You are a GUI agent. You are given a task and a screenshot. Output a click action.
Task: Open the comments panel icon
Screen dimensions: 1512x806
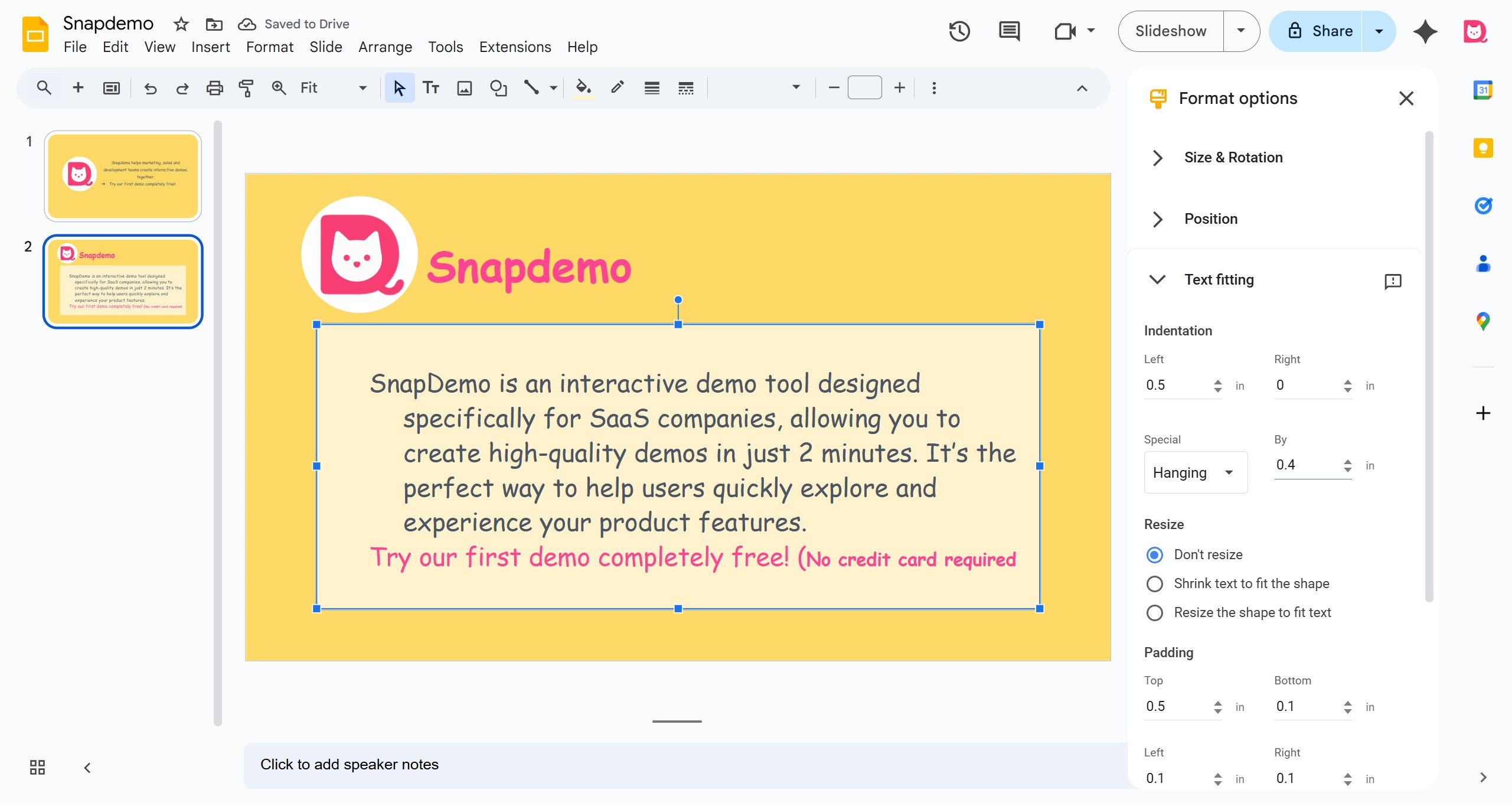[x=1009, y=31]
